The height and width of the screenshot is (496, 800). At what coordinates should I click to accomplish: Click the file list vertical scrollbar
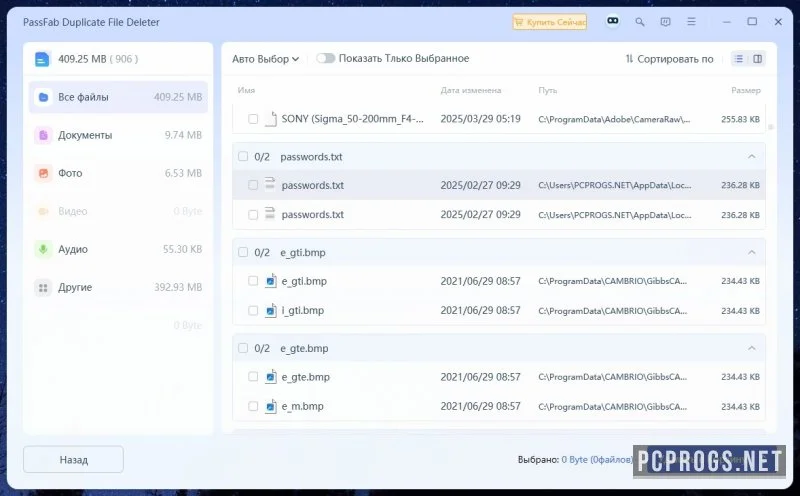[x=771, y=127]
